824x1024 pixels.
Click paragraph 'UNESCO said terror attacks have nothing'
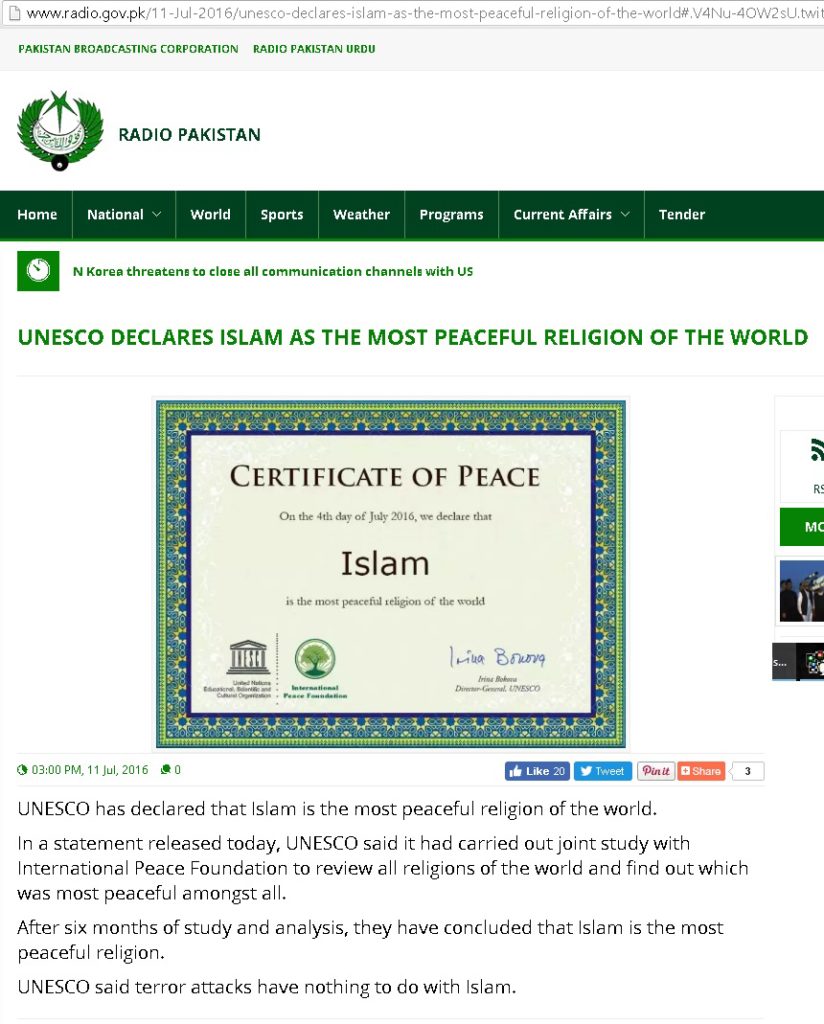click(266, 986)
